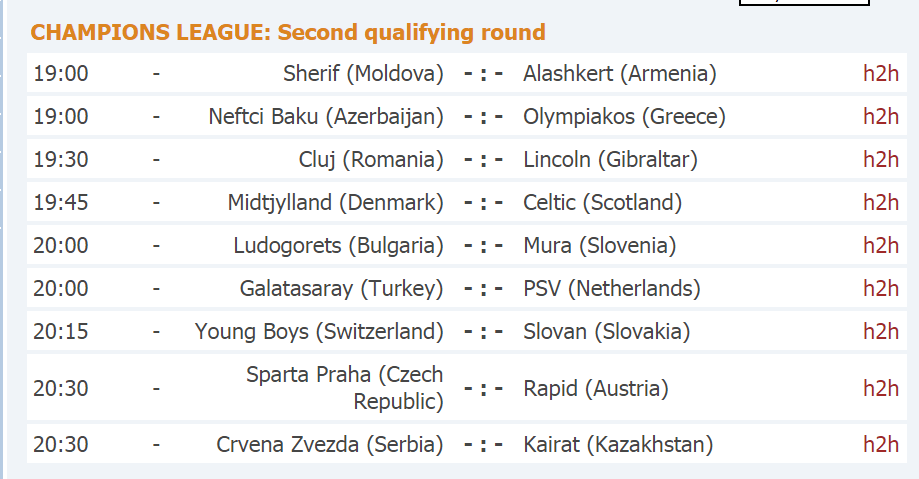The width and height of the screenshot is (919, 479).
Task: Open h2h for Galatasaray vs PSV
Action: click(881, 288)
